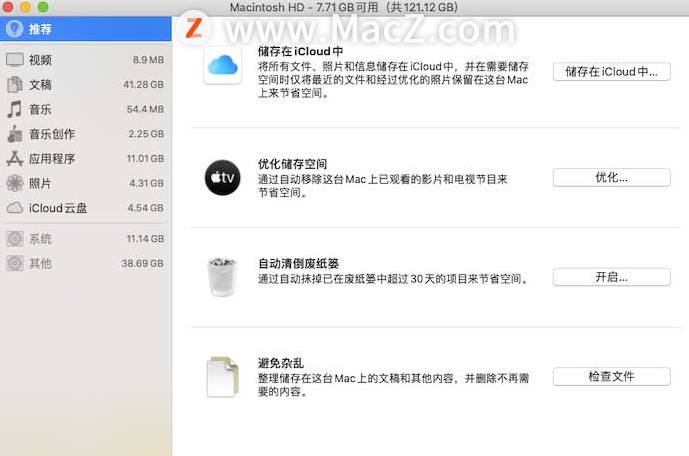689x456 pixels.
Task: Click the 文稿 documents icon
Action: point(15,84)
